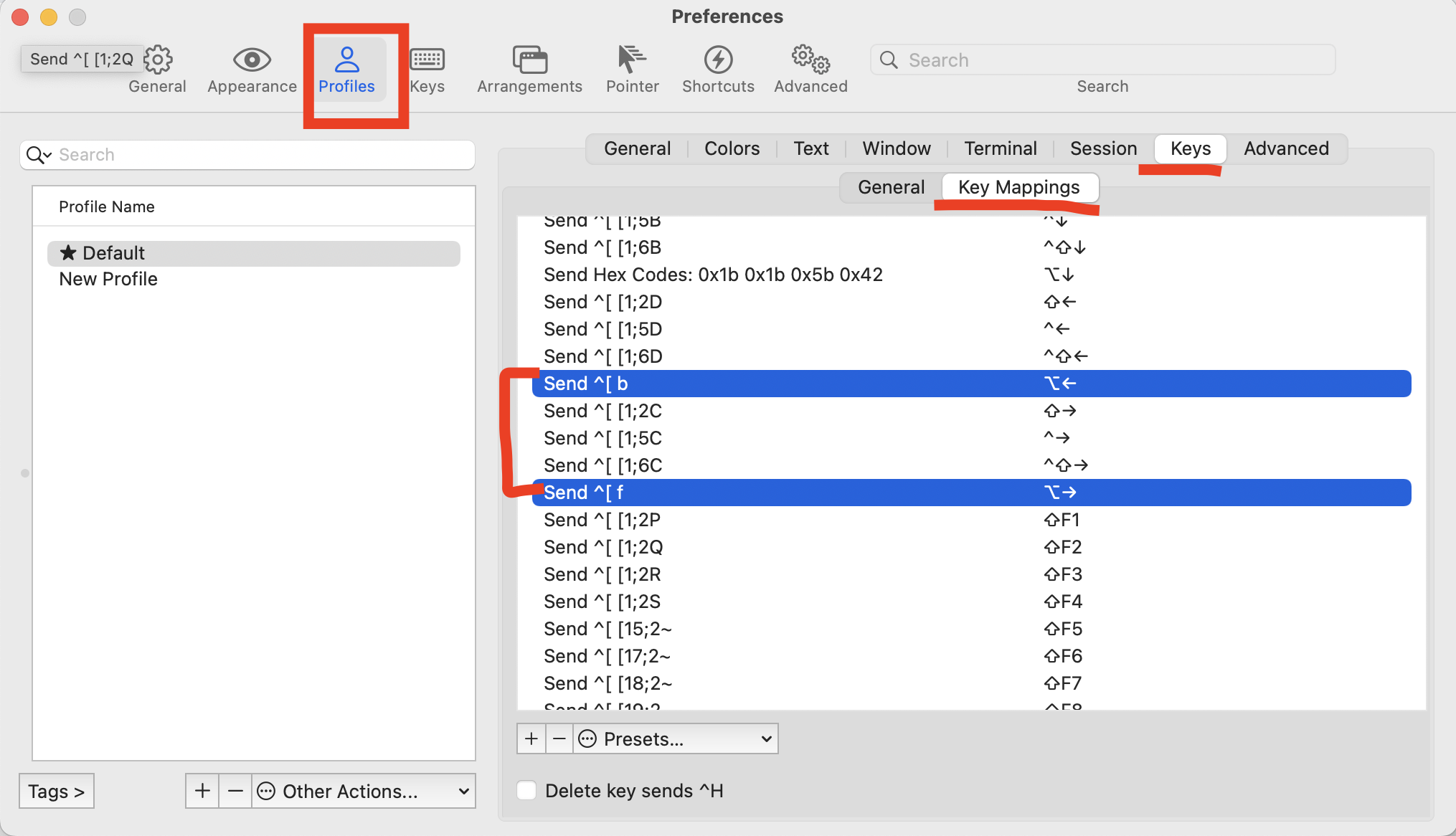The width and height of the screenshot is (1456, 836).
Task: Open the General gear icon pane
Action: tap(158, 60)
